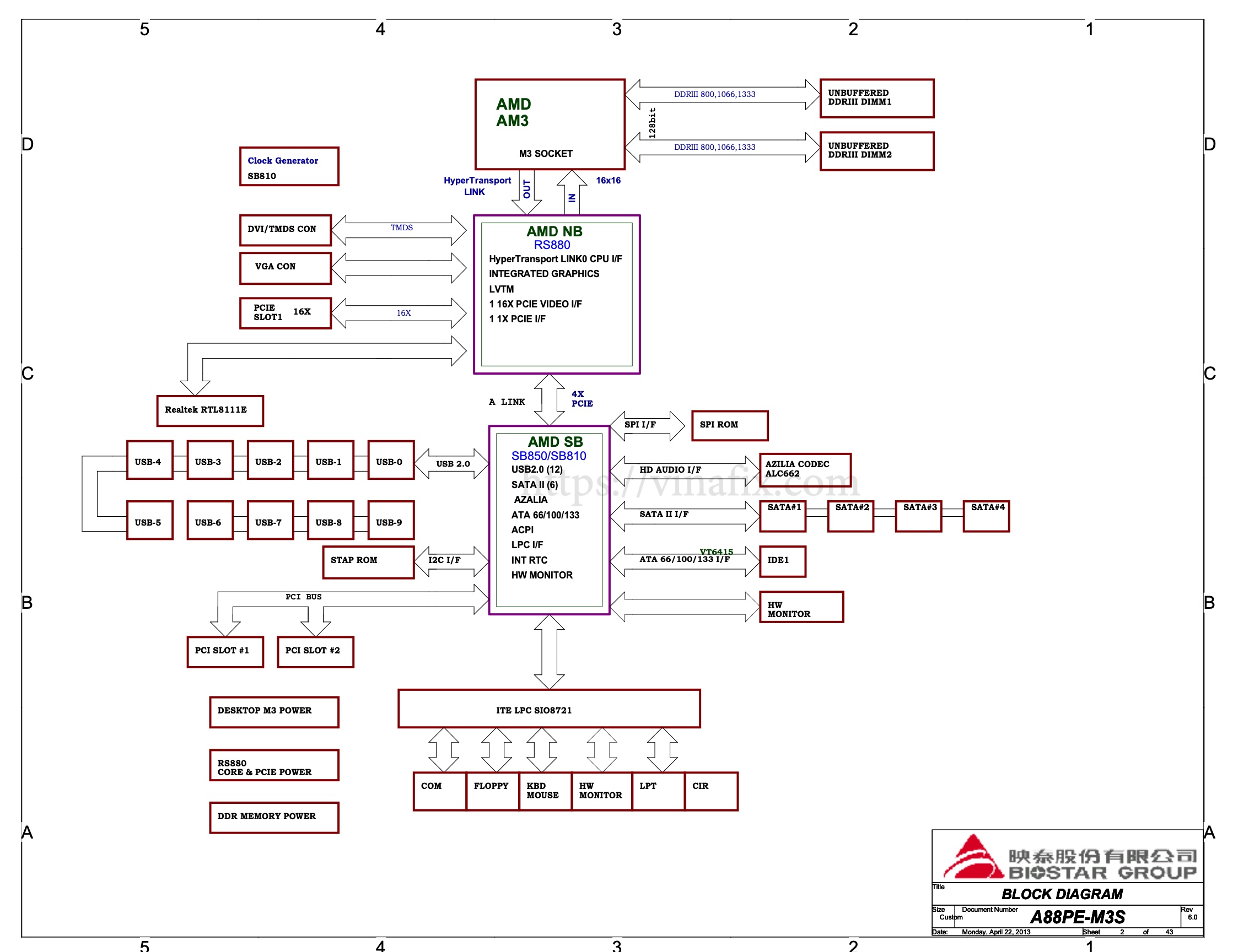The height and width of the screenshot is (952, 1249).
Task: Click the AZILIA CODEC ALC662 block
Action: click(805, 469)
